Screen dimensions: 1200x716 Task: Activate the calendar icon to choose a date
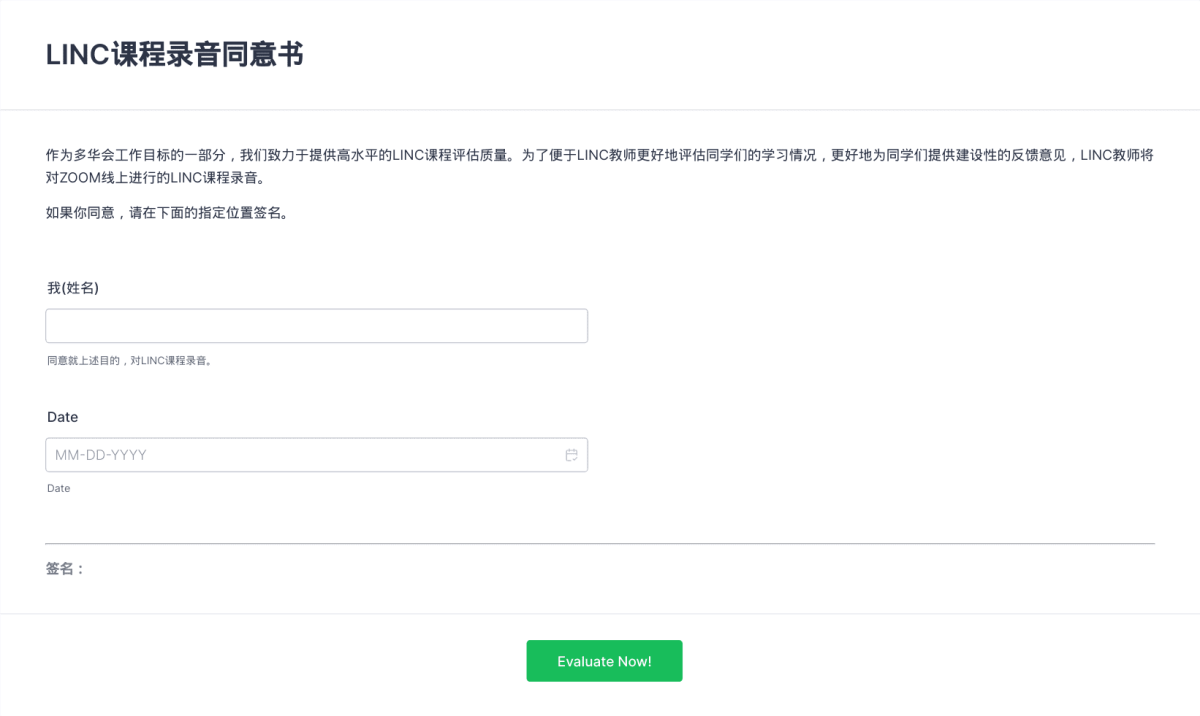(571, 454)
